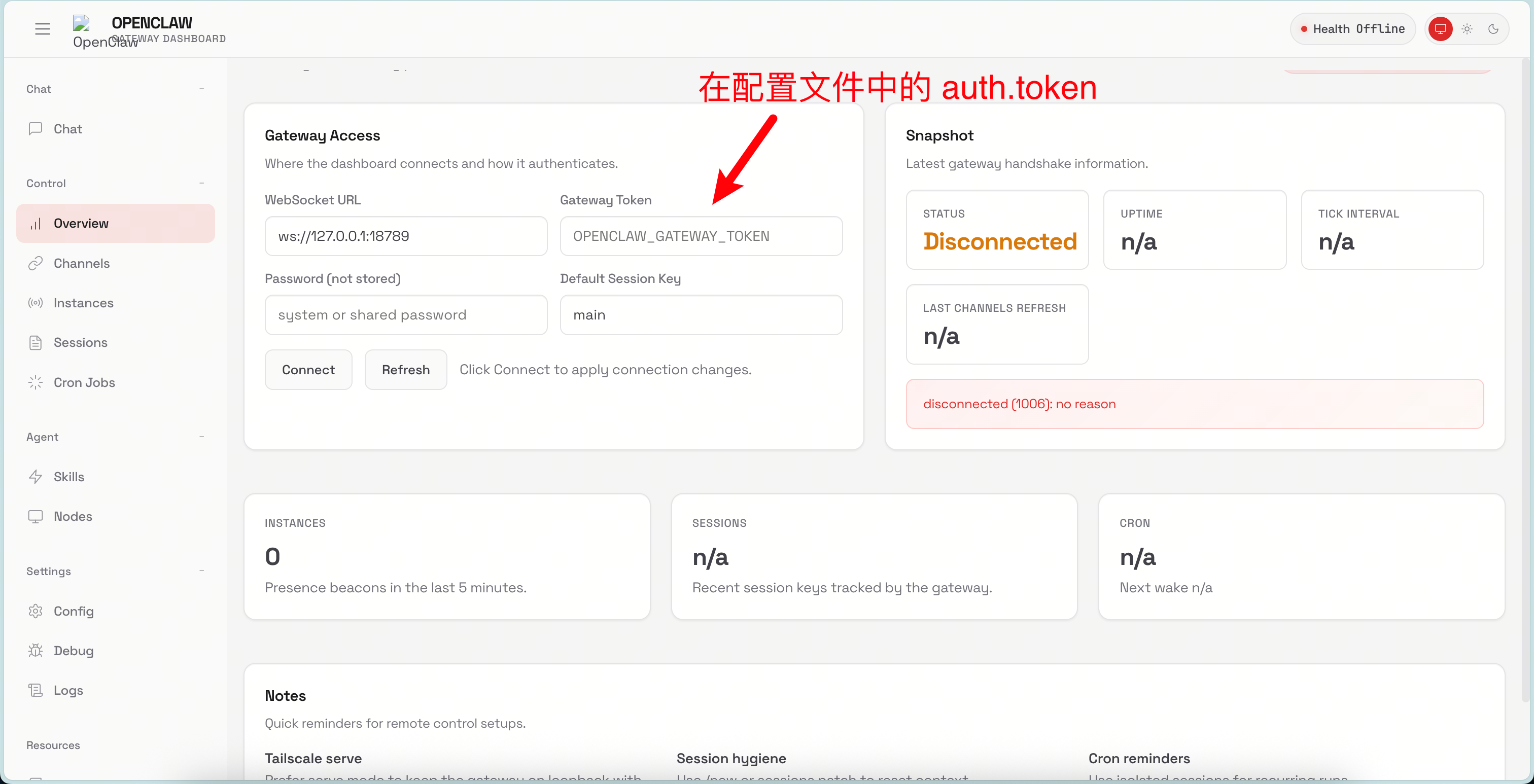
Task: Open the Chat sidebar item
Action: 67,129
